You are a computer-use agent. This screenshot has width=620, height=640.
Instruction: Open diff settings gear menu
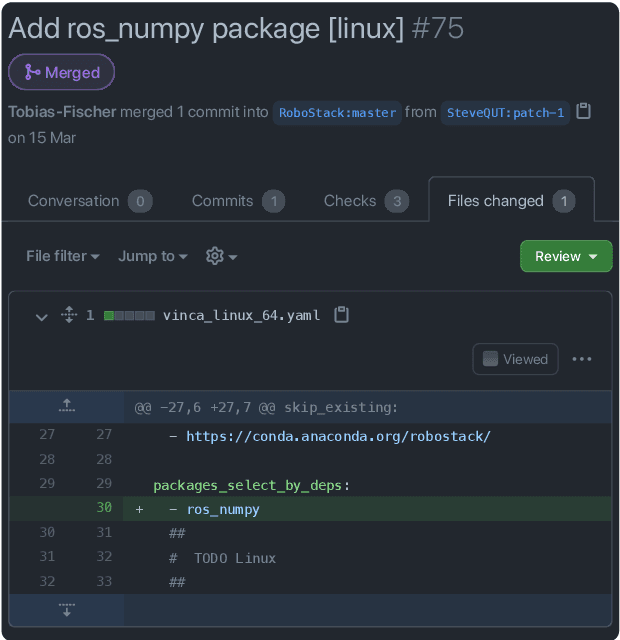221,256
